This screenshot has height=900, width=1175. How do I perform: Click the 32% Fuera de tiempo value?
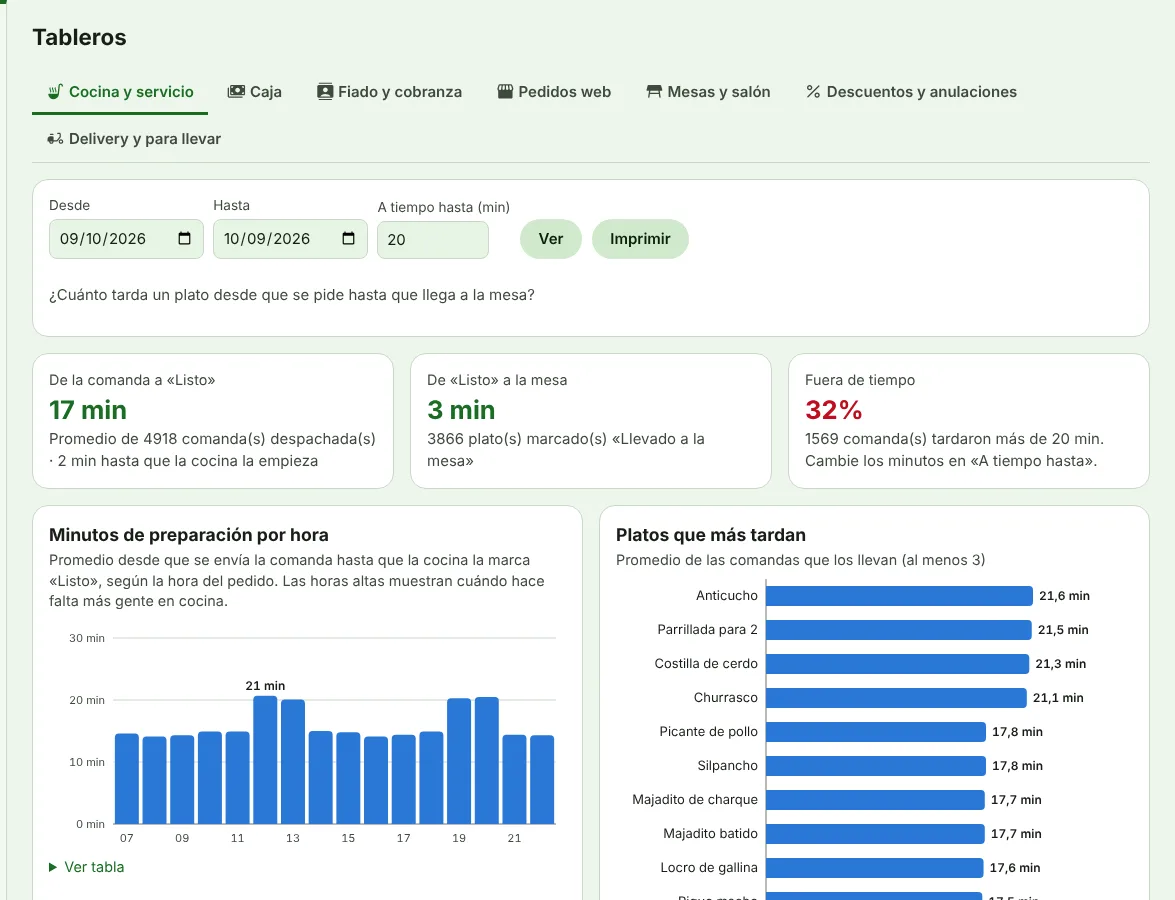click(833, 410)
